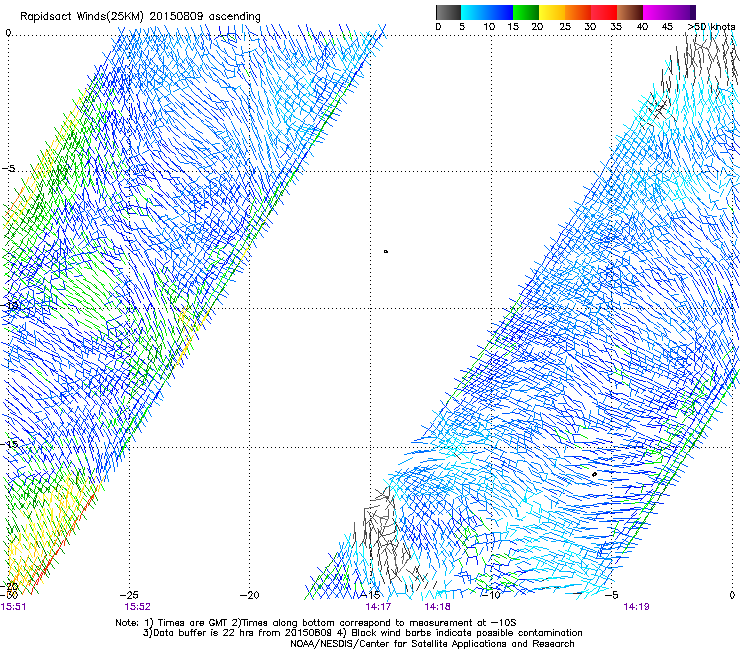Click the cyan 5-10 knots color segment

pos(474,12)
